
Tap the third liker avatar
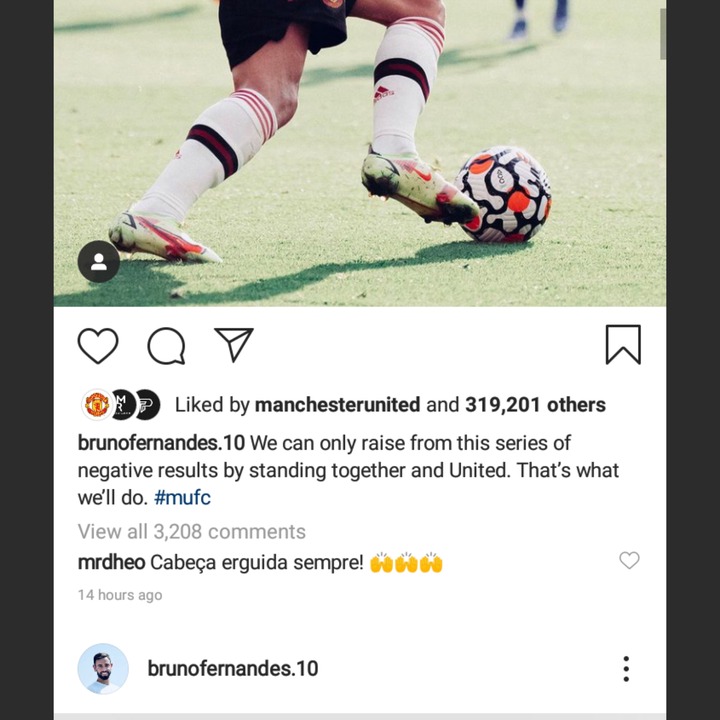(147, 405)
